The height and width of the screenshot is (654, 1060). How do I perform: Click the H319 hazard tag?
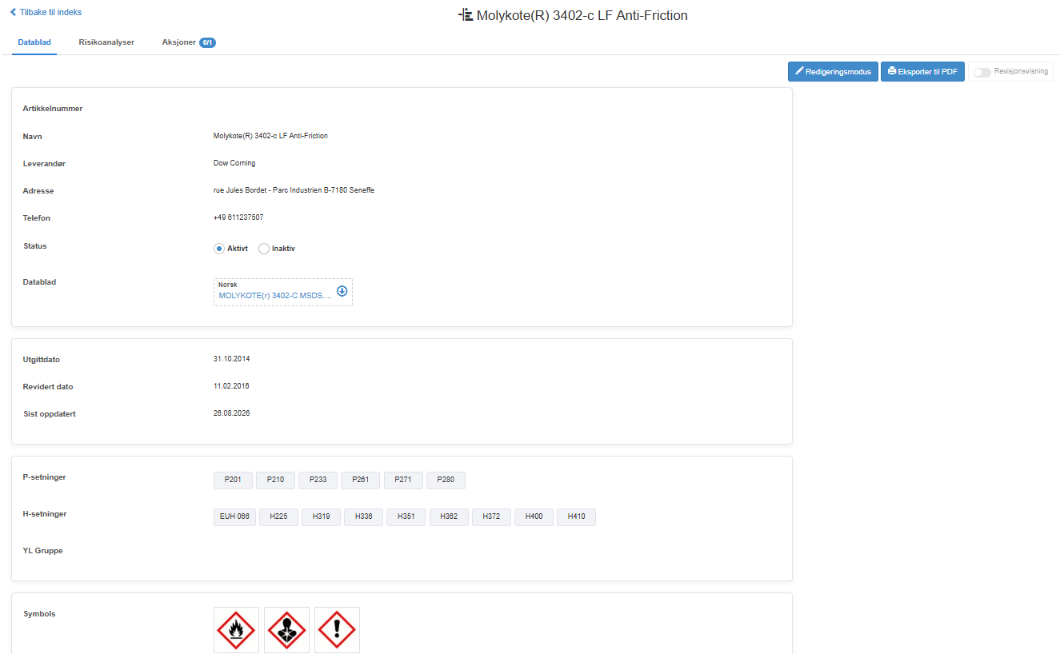click(x=321, y=517)
